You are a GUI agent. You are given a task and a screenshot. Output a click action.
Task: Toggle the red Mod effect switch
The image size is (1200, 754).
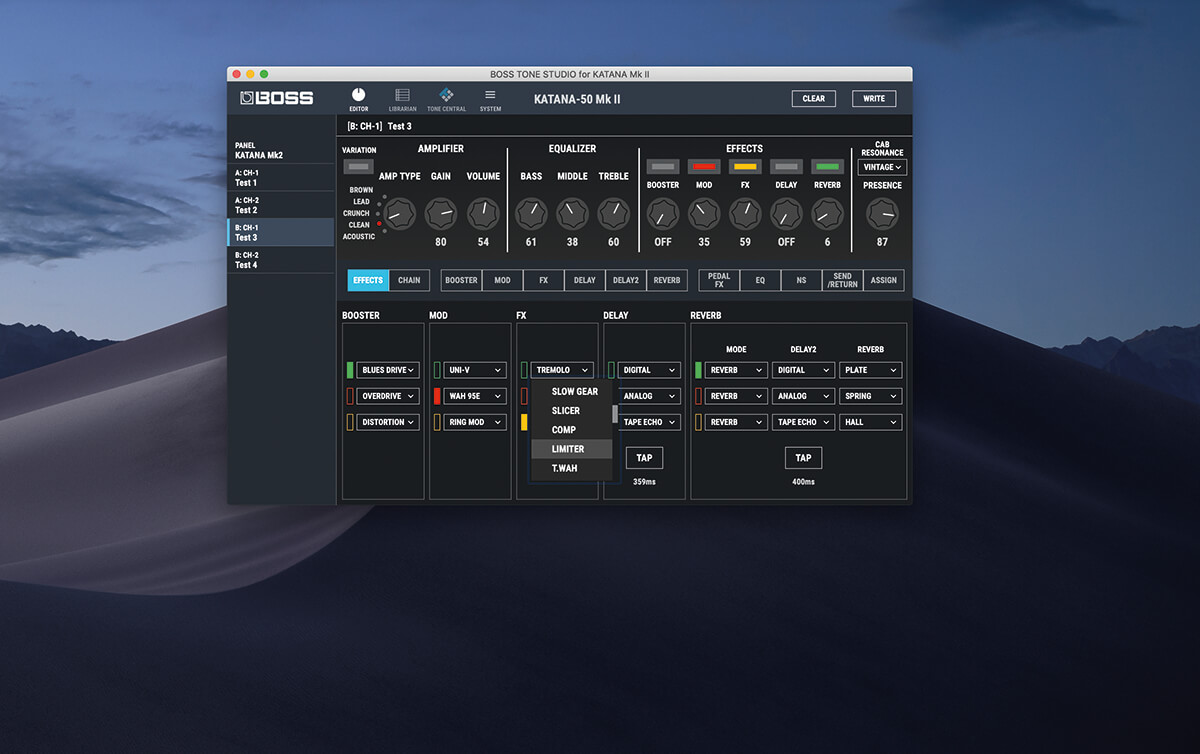pyautogui.click(x=704, y=167)
